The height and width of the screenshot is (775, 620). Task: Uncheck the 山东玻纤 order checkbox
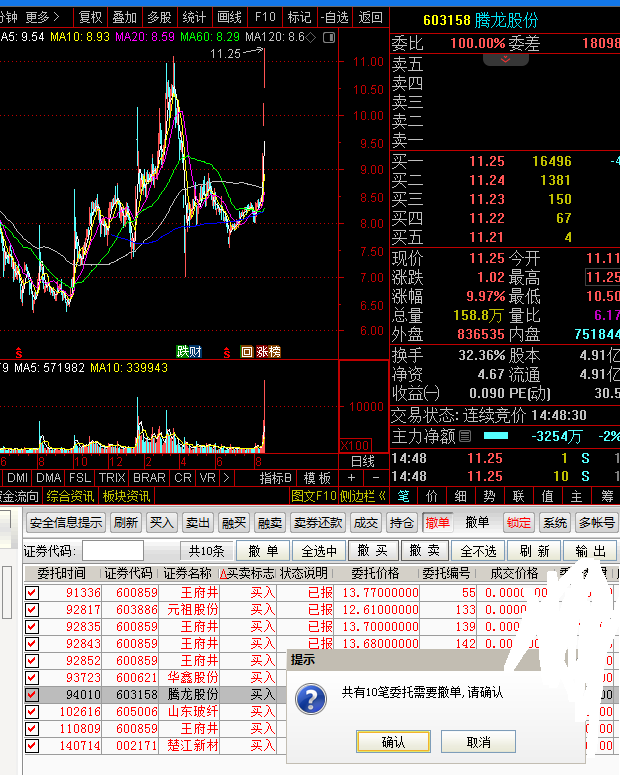[x=32, y=712]
